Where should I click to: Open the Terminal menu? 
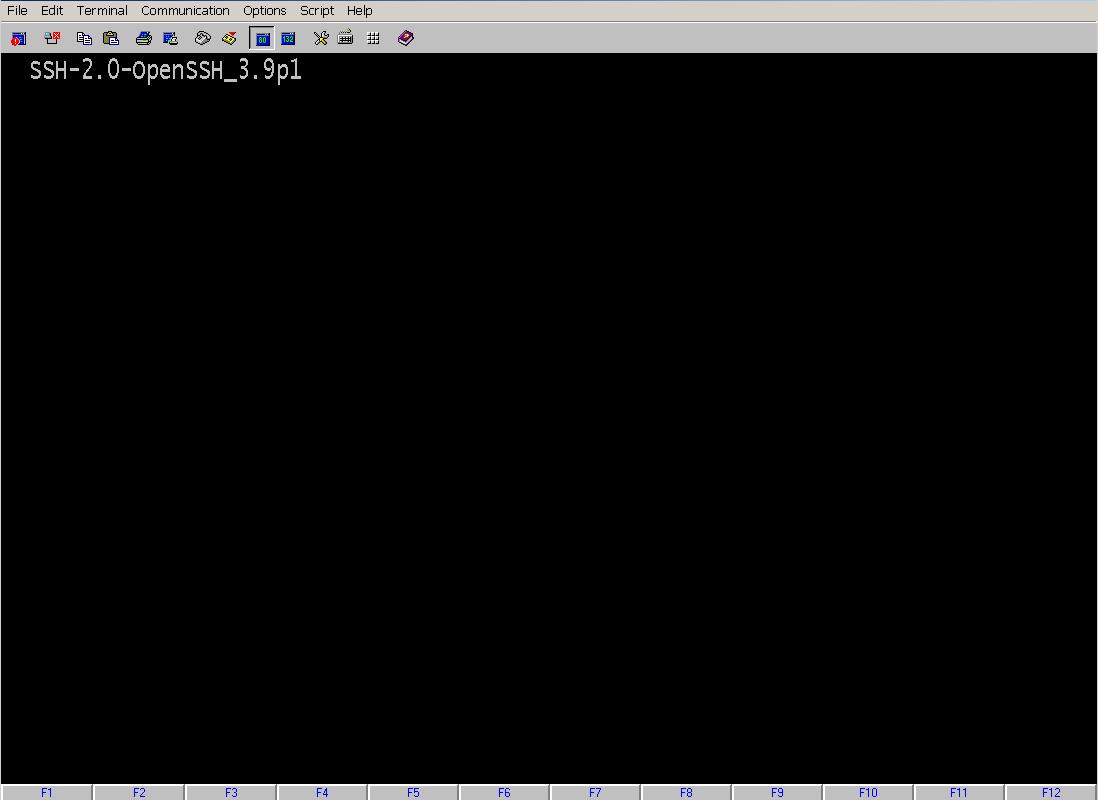102,11
